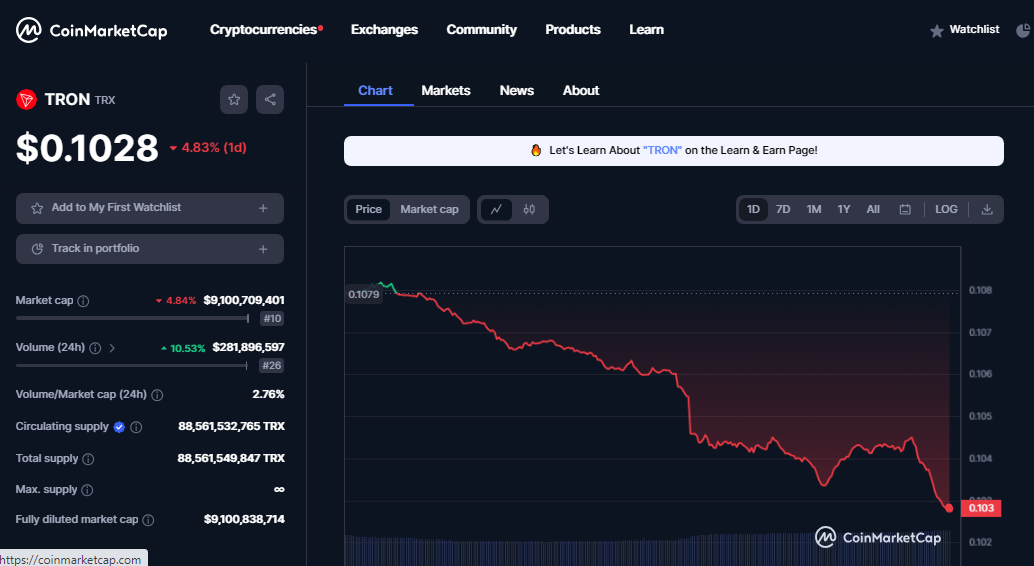Viewport: 1034px width, 566px height.
Task: Switch to line chart view
Action: [497, 209]
